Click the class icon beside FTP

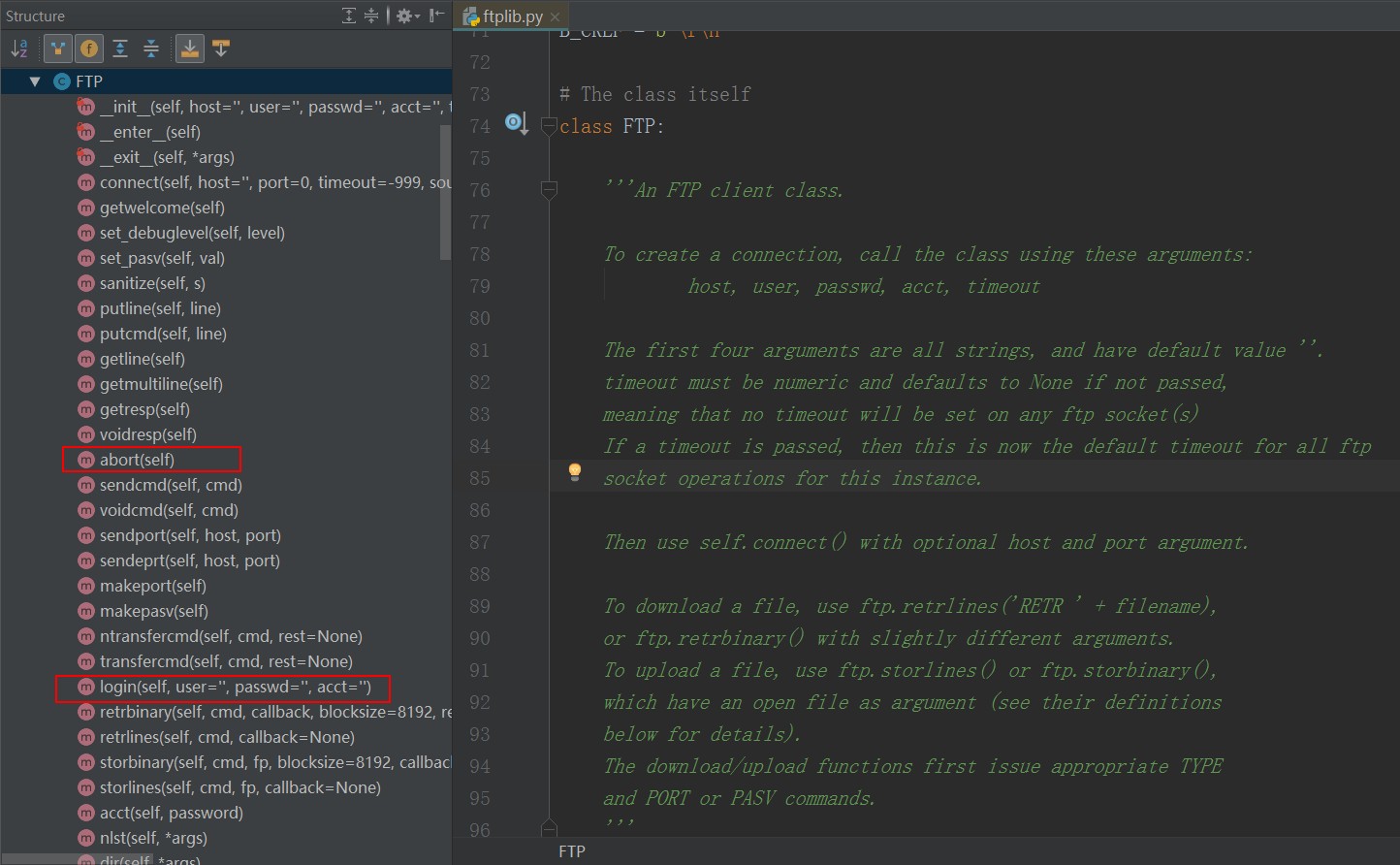(x=62, y=81)
